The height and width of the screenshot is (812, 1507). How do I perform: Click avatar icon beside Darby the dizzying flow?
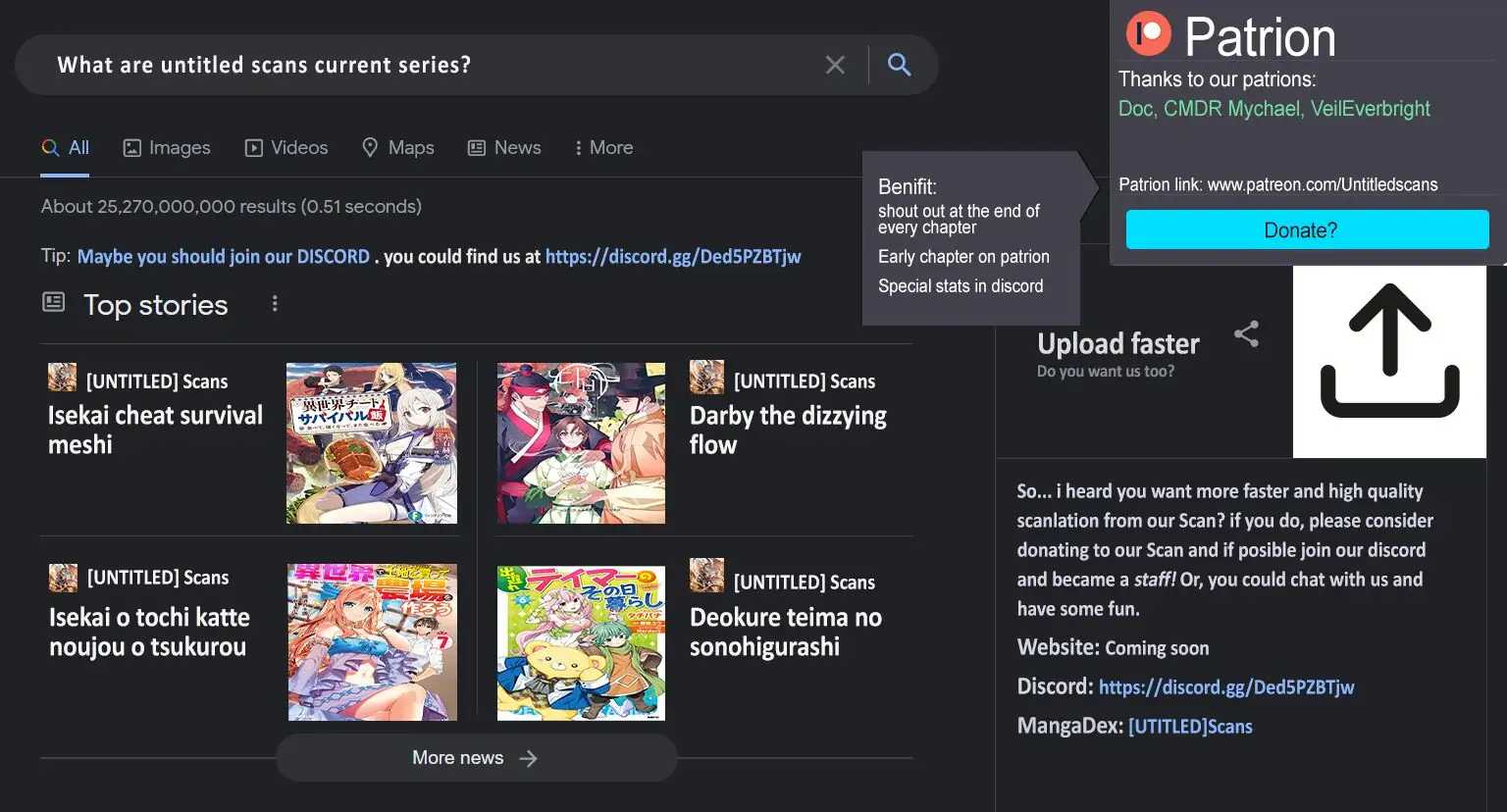[x=706, y=378]
